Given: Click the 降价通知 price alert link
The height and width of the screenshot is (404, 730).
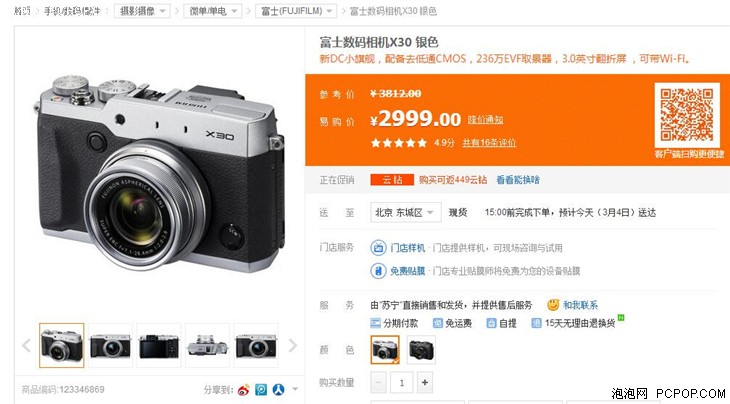Looking at the screenshot, I should tap(485, 120).
